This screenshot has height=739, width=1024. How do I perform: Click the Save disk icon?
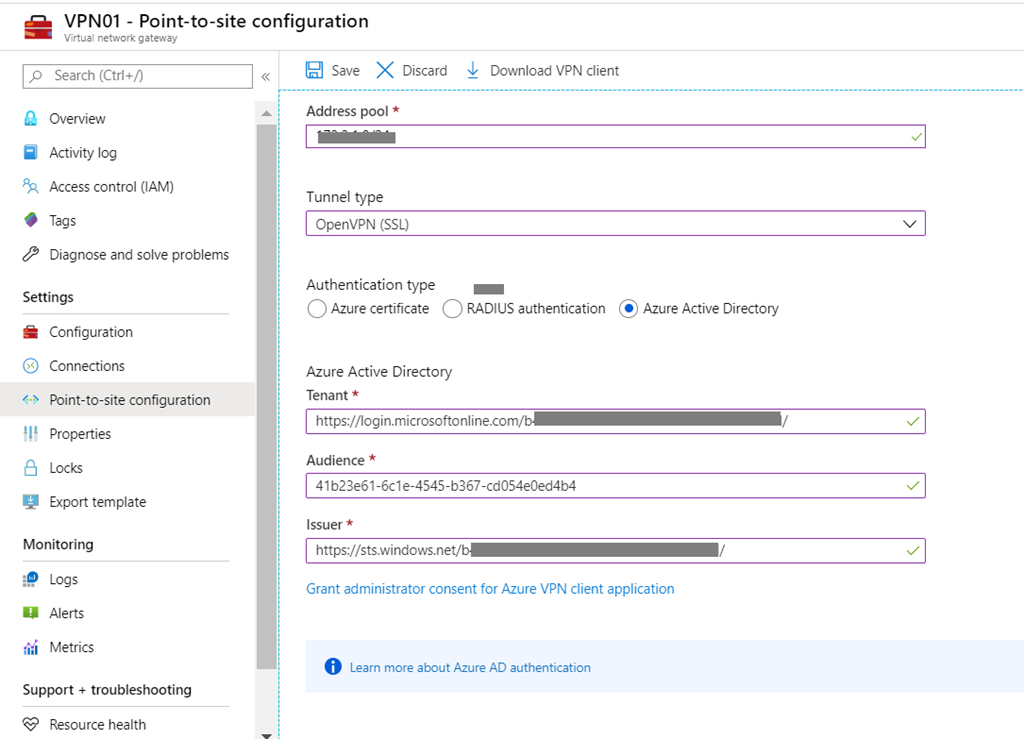314,70
